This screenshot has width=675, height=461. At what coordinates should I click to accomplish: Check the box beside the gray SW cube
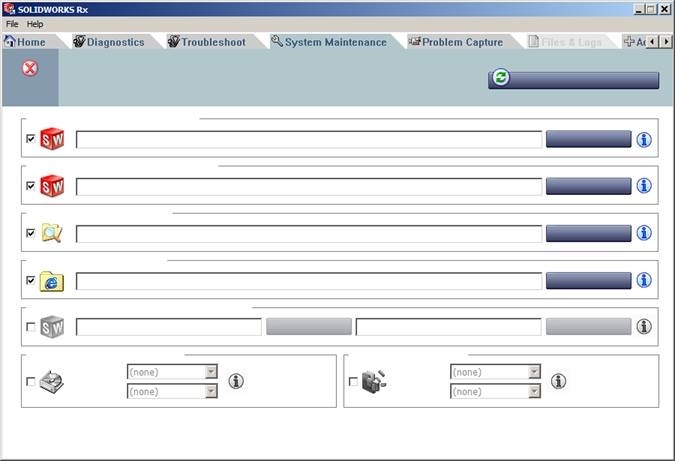[x=31, y=327]
